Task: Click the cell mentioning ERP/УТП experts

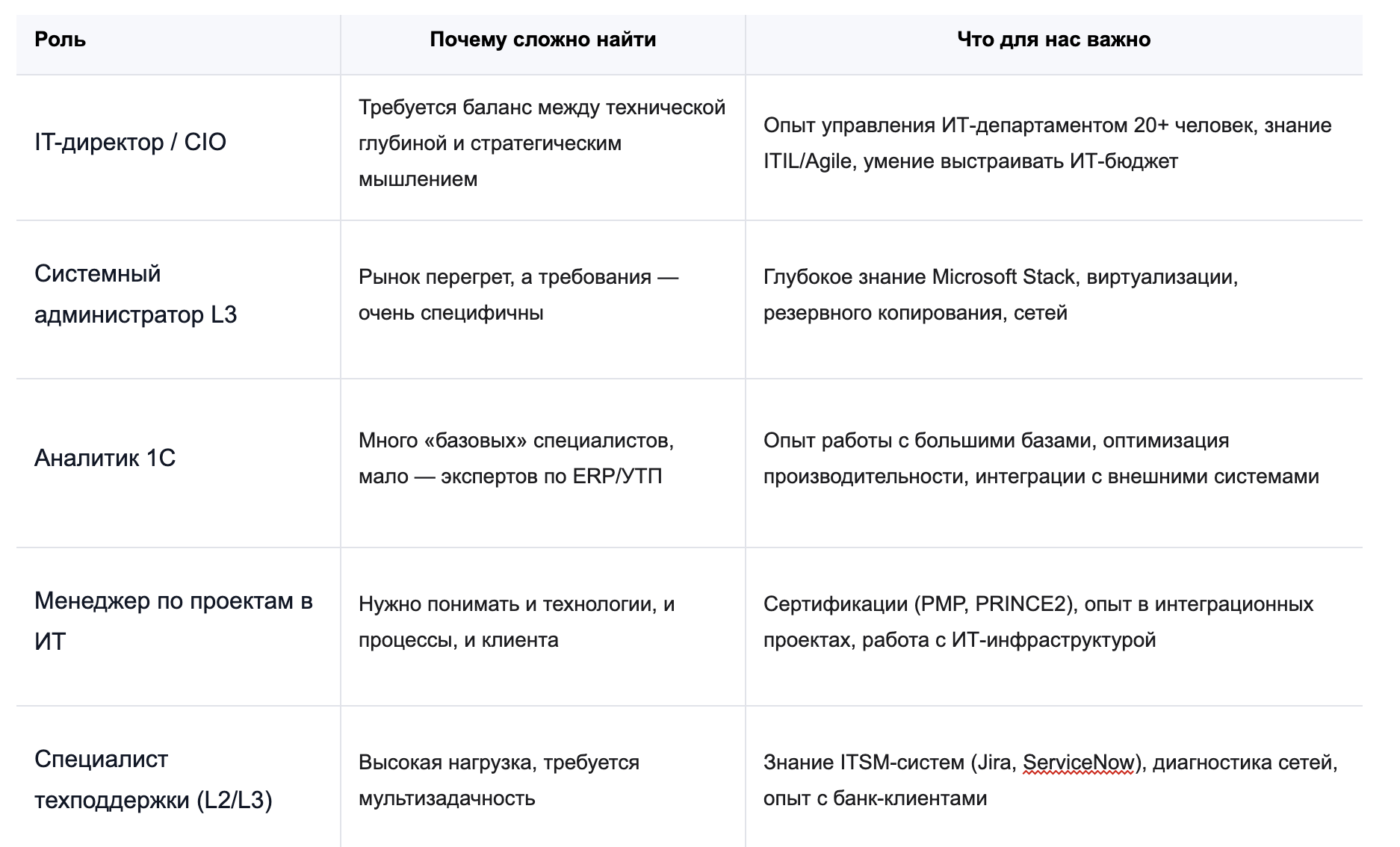Action: pos(516,459)
